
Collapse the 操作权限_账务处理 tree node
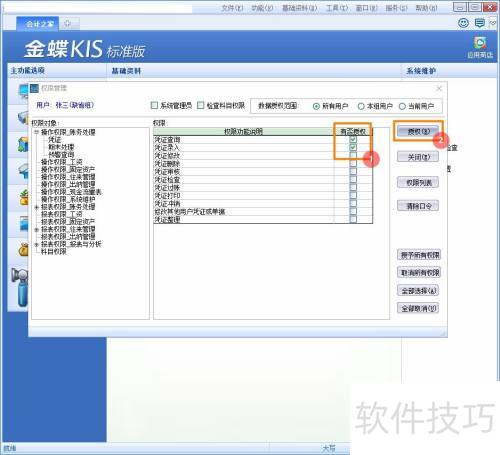click(36, 132)
